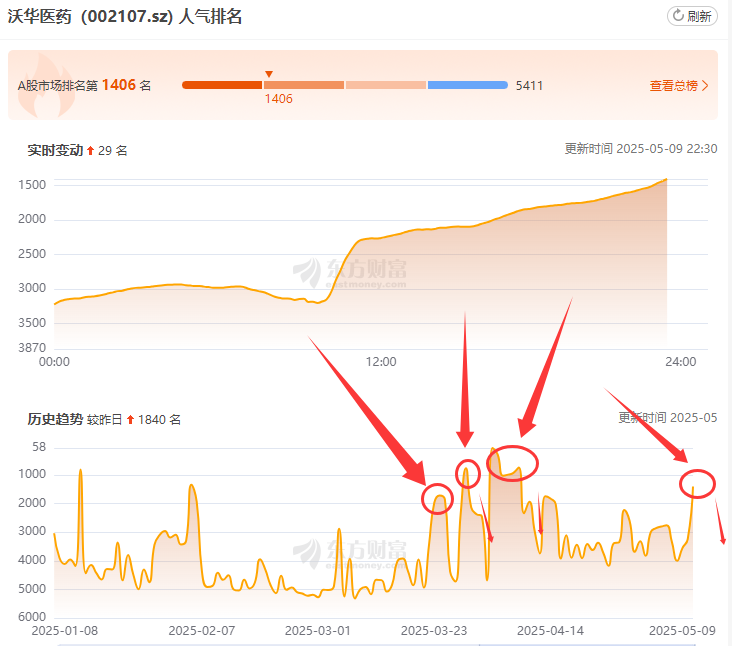Image resolution: width=732 pixels, height=646 pixels.
Task: Click the page title 沃华医药 (002107.sz) 人气排名
Action: (125, 16)
